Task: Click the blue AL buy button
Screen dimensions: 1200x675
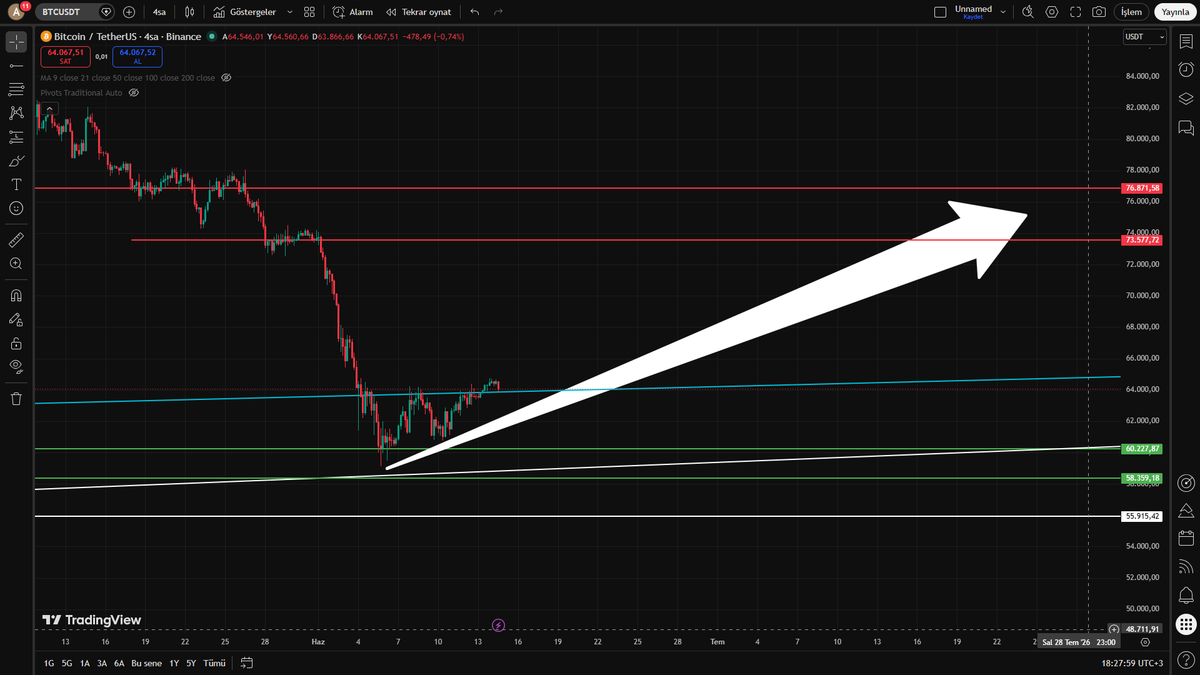Action: 137,56
